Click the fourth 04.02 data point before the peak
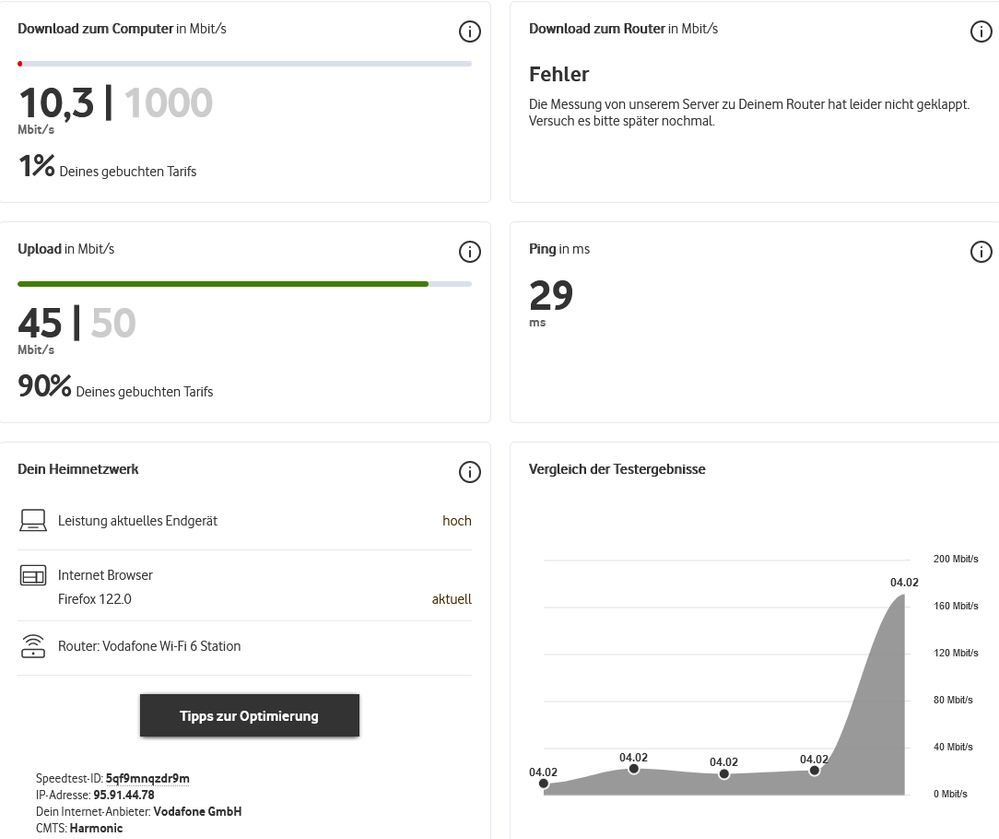The image size is (999, 839). (x=815, y=770)
